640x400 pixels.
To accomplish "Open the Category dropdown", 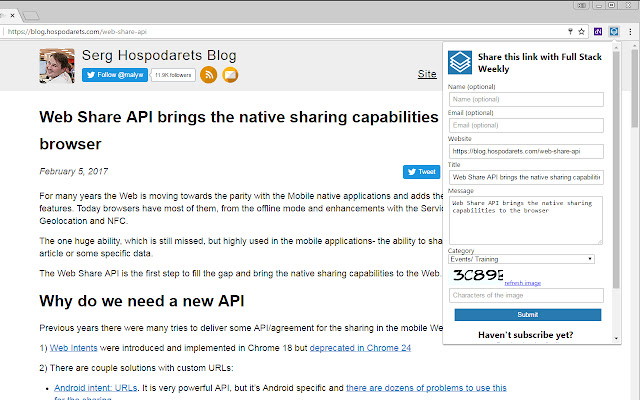I will point(522,258).
